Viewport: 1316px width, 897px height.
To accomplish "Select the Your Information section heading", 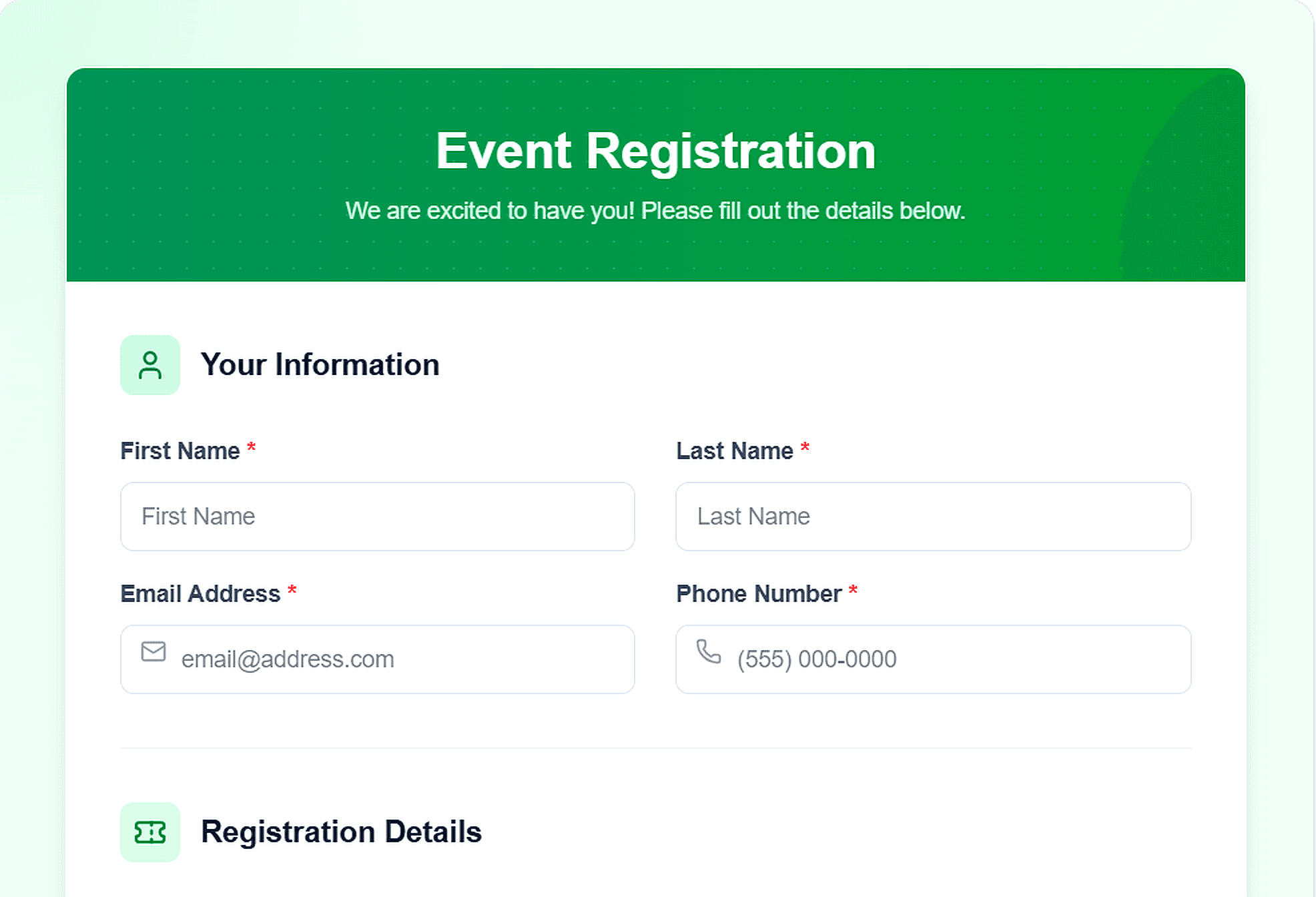I will tap(321, 364).
